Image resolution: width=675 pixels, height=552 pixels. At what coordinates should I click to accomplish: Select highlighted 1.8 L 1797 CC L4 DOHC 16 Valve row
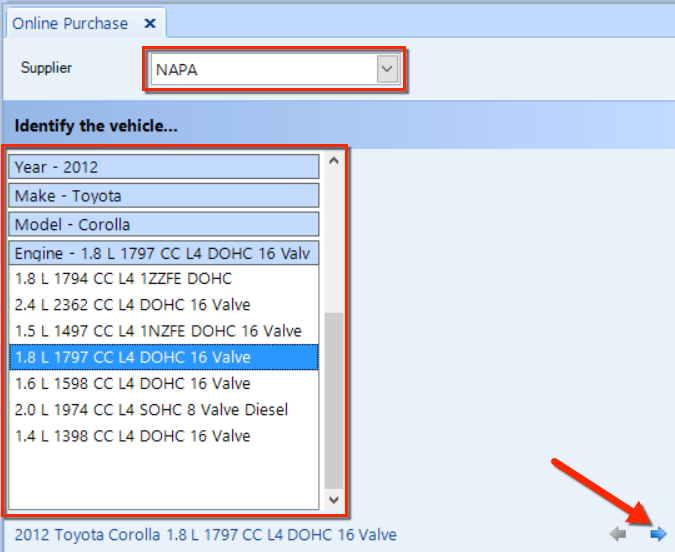click(164, 357)
